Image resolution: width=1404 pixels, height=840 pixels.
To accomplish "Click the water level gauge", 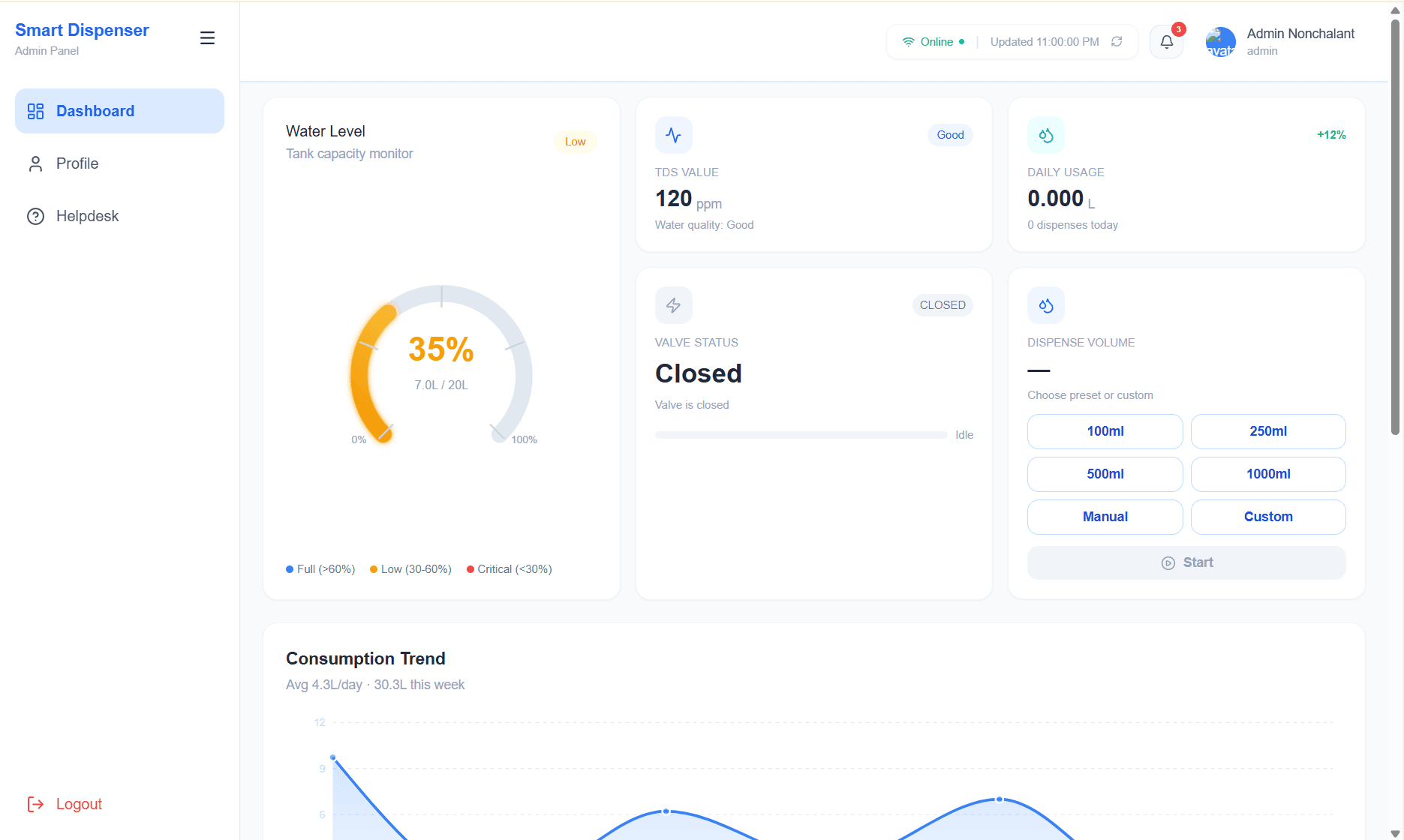I will click(441, 366).
